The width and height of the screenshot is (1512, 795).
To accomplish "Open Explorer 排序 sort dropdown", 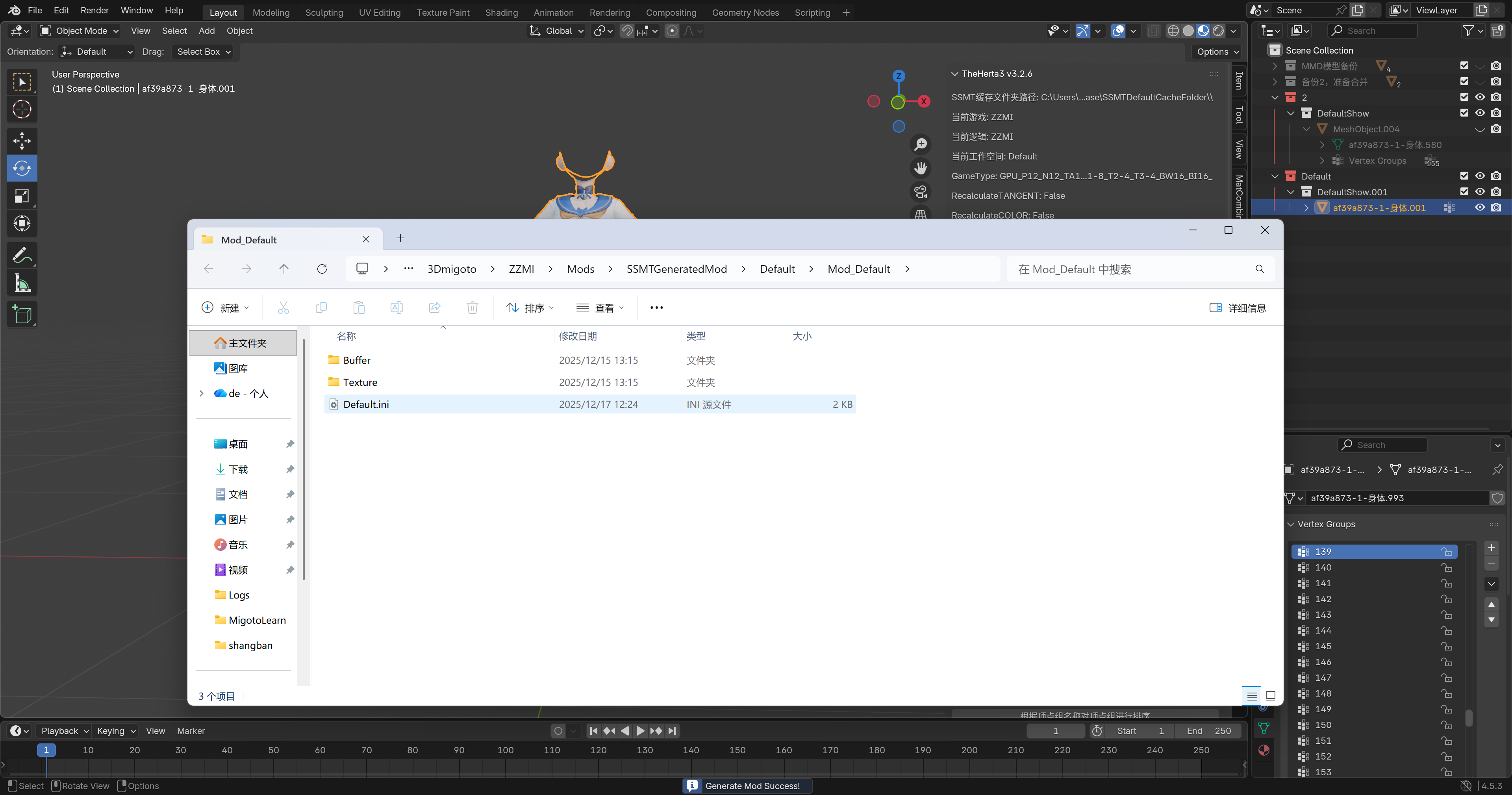I will coord(530,308).
